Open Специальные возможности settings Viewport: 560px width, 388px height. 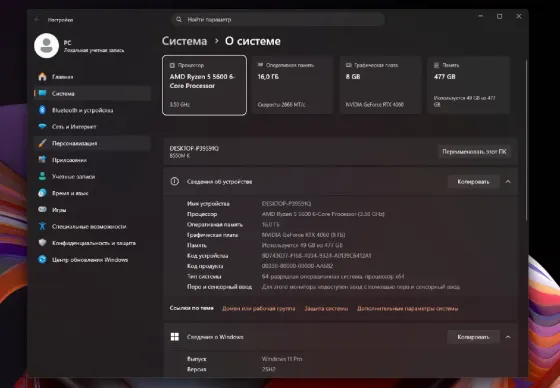[92, 226]
